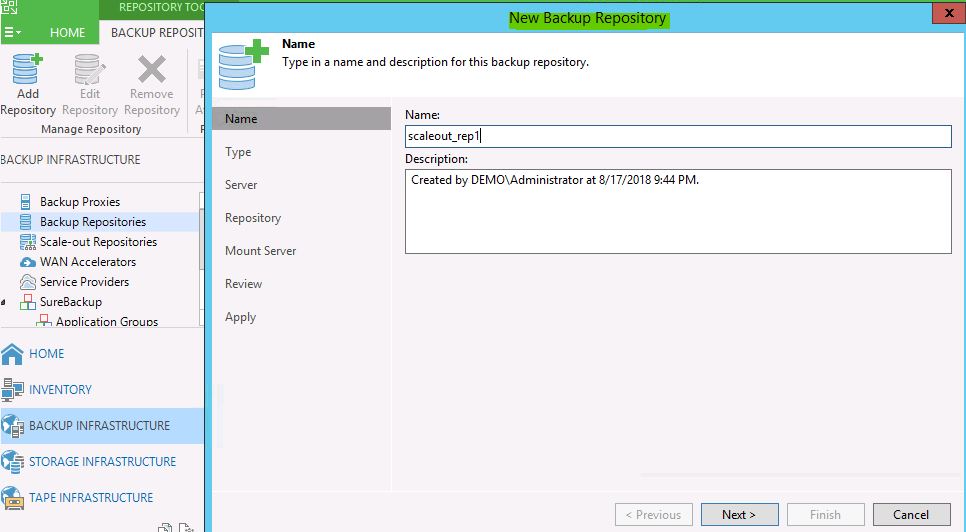The height and width of the screenshot is (532, 966).
Task: Click the Backup Infrastructure view icon
Action: pyautogui.click(x=12, y=426)
